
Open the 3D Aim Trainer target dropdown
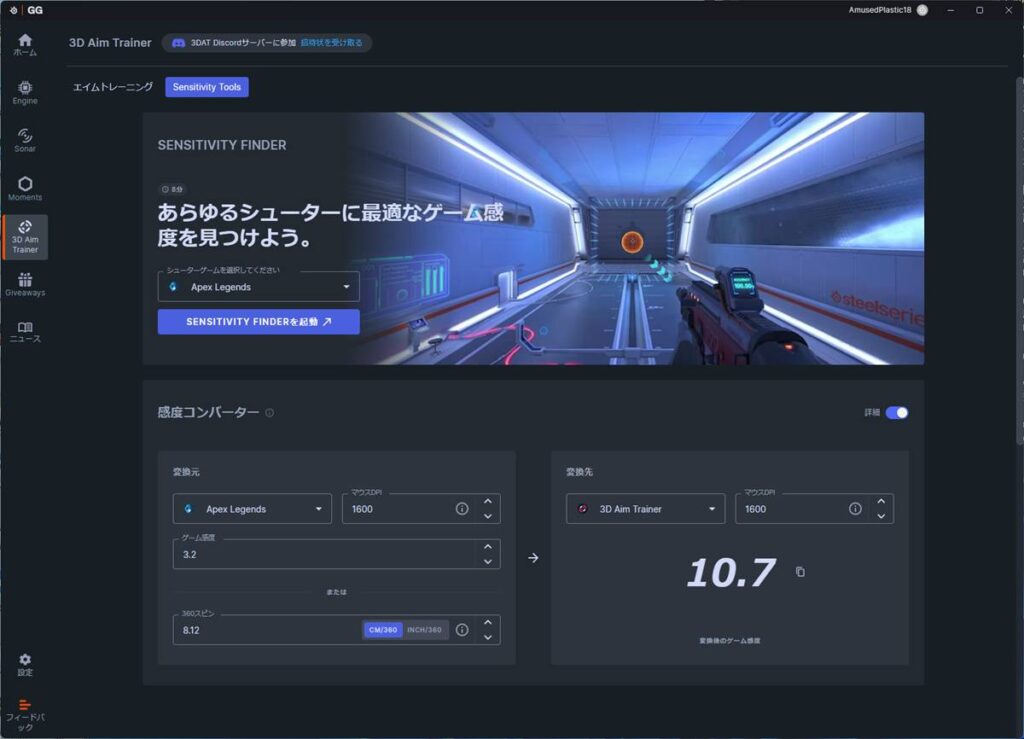tap(645, 509)
